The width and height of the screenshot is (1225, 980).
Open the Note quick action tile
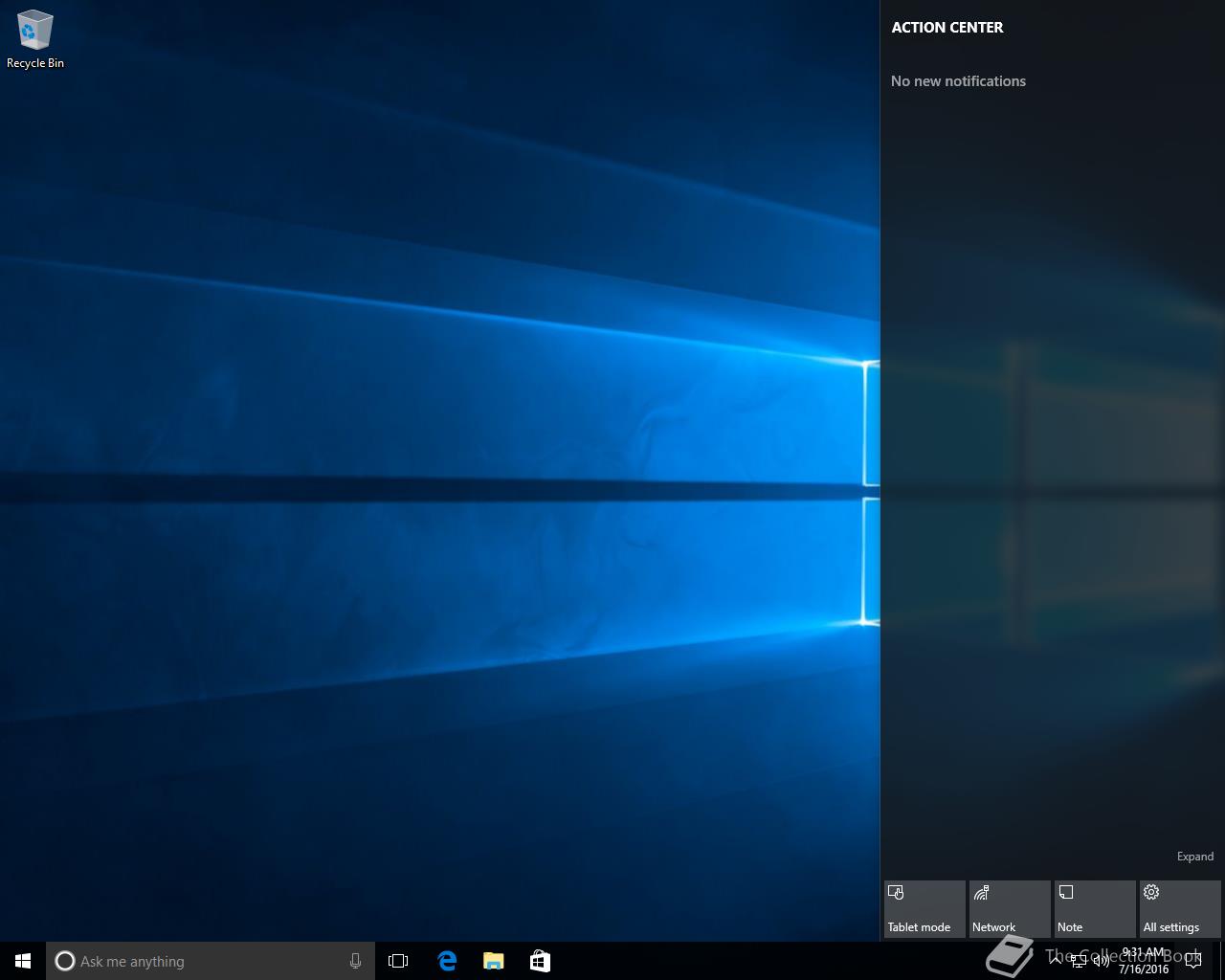1095,909
